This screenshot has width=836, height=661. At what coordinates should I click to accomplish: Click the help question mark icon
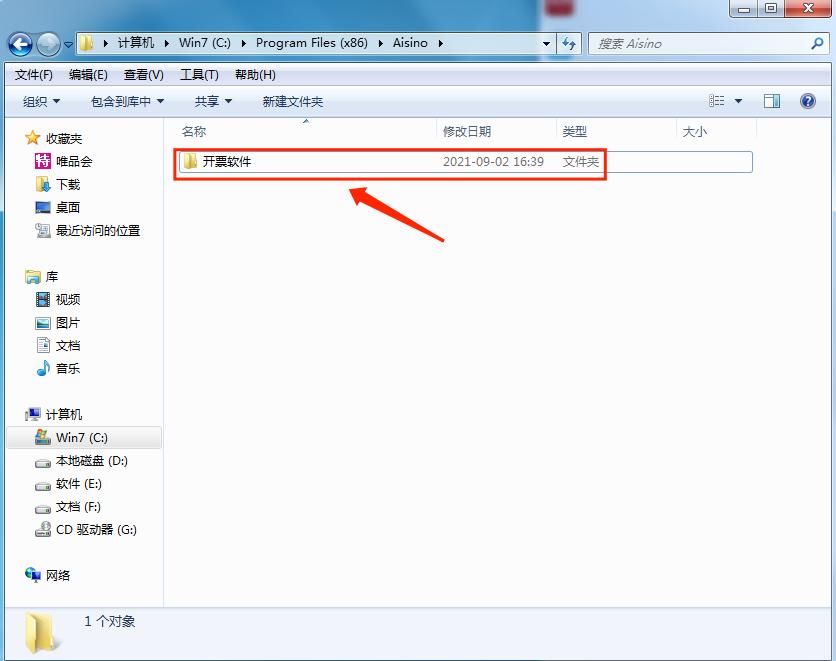(x=806, y=101)
